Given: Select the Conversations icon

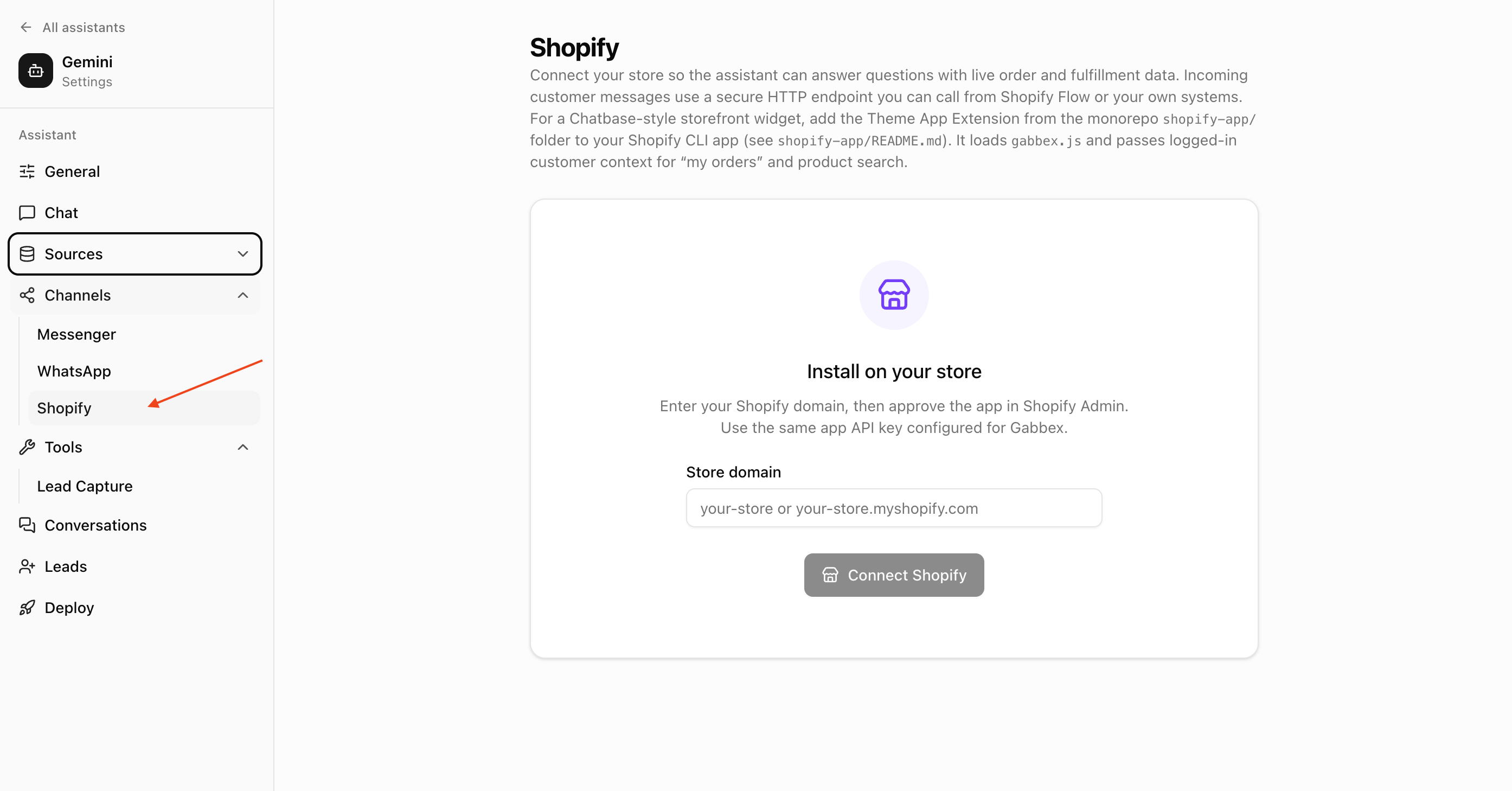Looking at the screenshot, I should click(x=27, y=525).
